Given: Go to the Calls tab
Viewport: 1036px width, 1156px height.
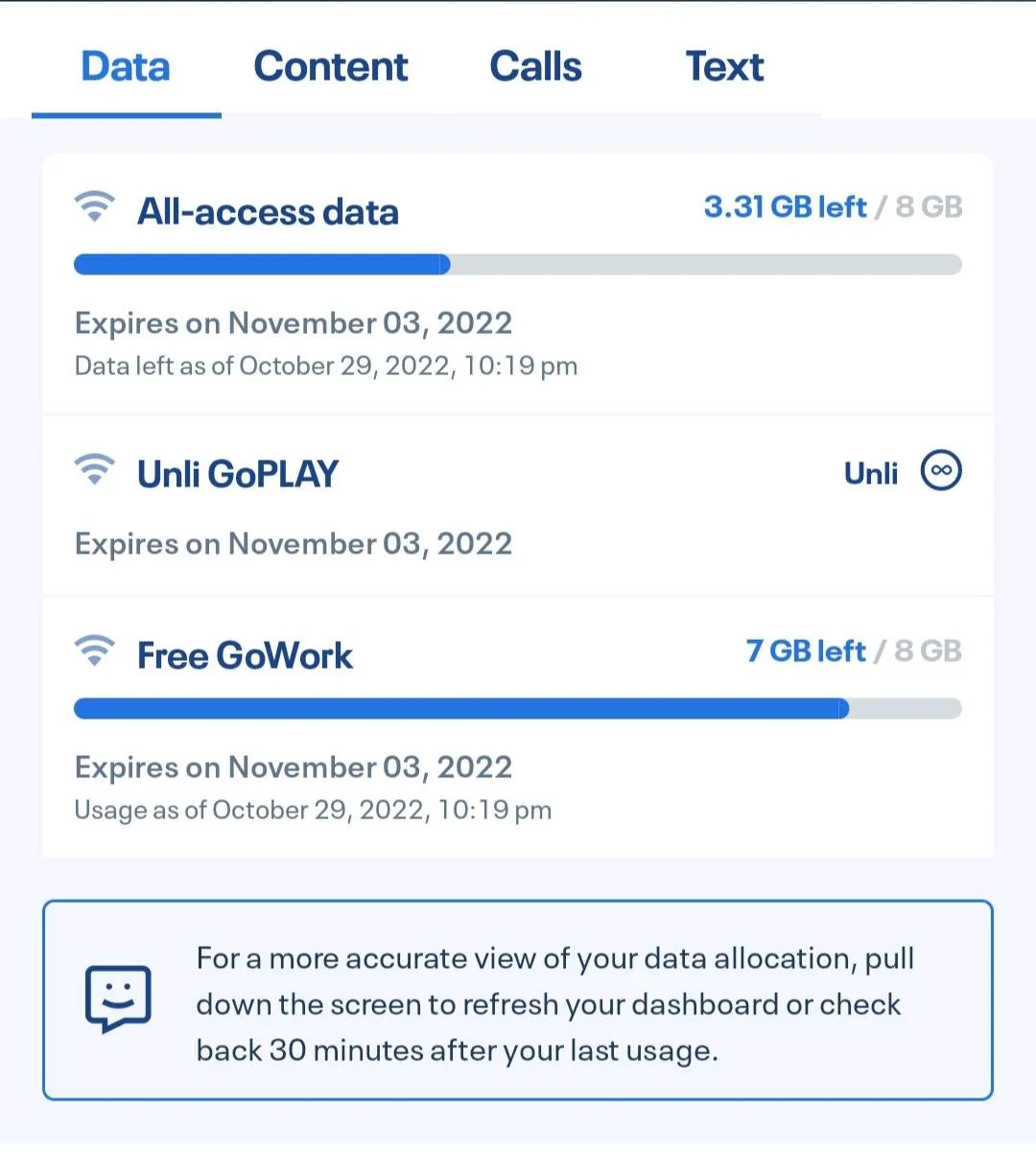Looking at the screenshot, I should coord(535,67).
